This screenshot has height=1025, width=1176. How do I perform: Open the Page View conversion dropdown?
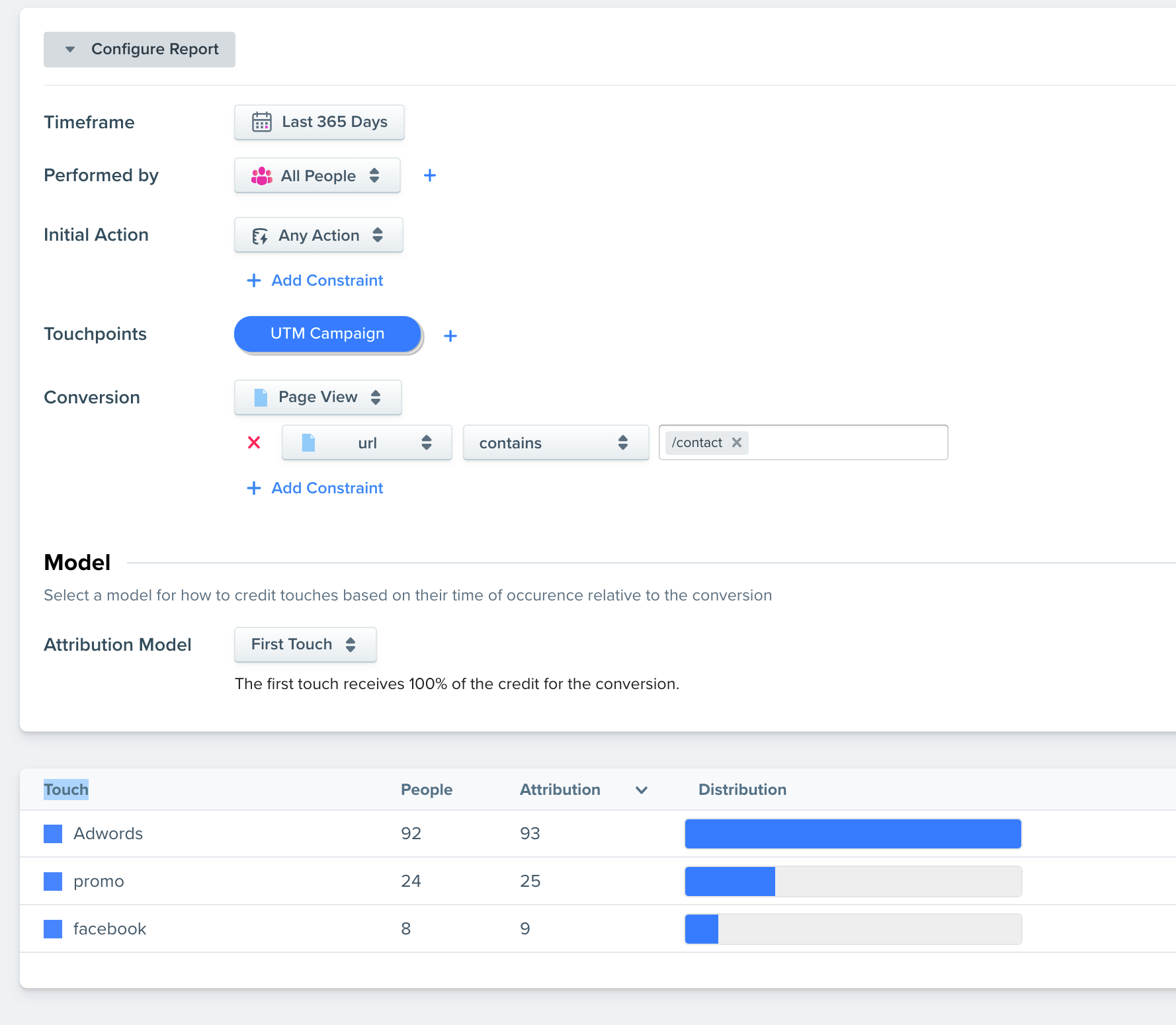318,397
